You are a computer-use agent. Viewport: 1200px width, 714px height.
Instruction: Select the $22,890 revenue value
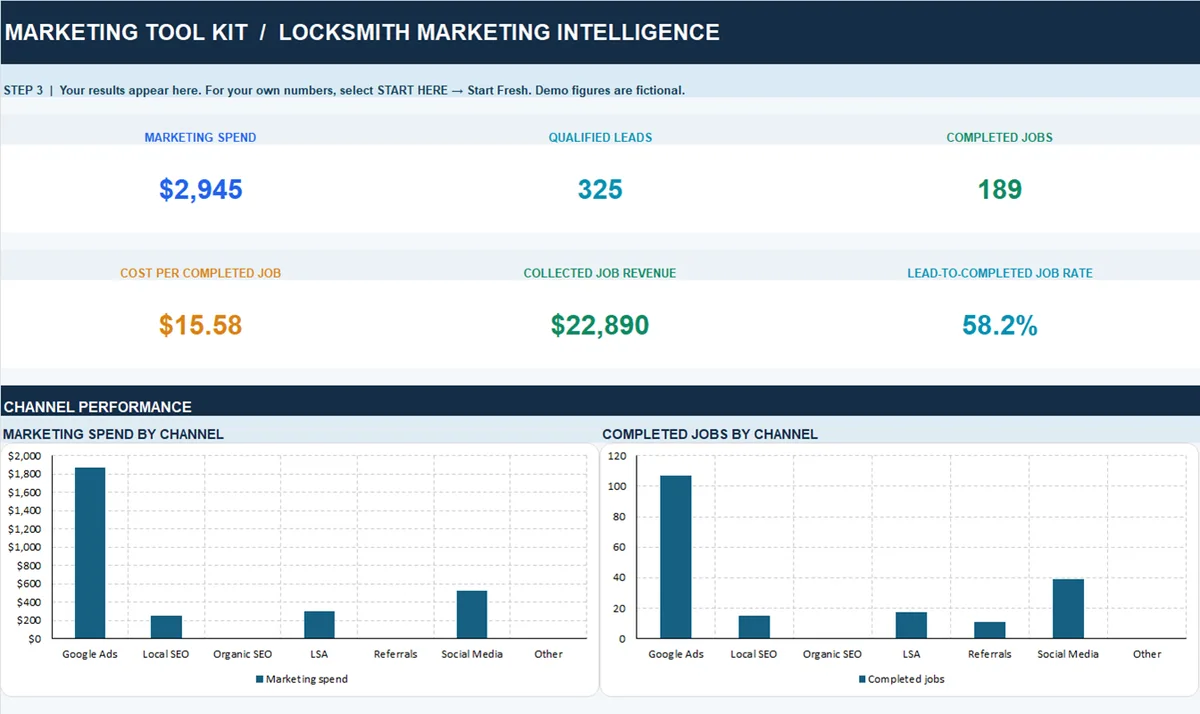[x=600, y=325]
